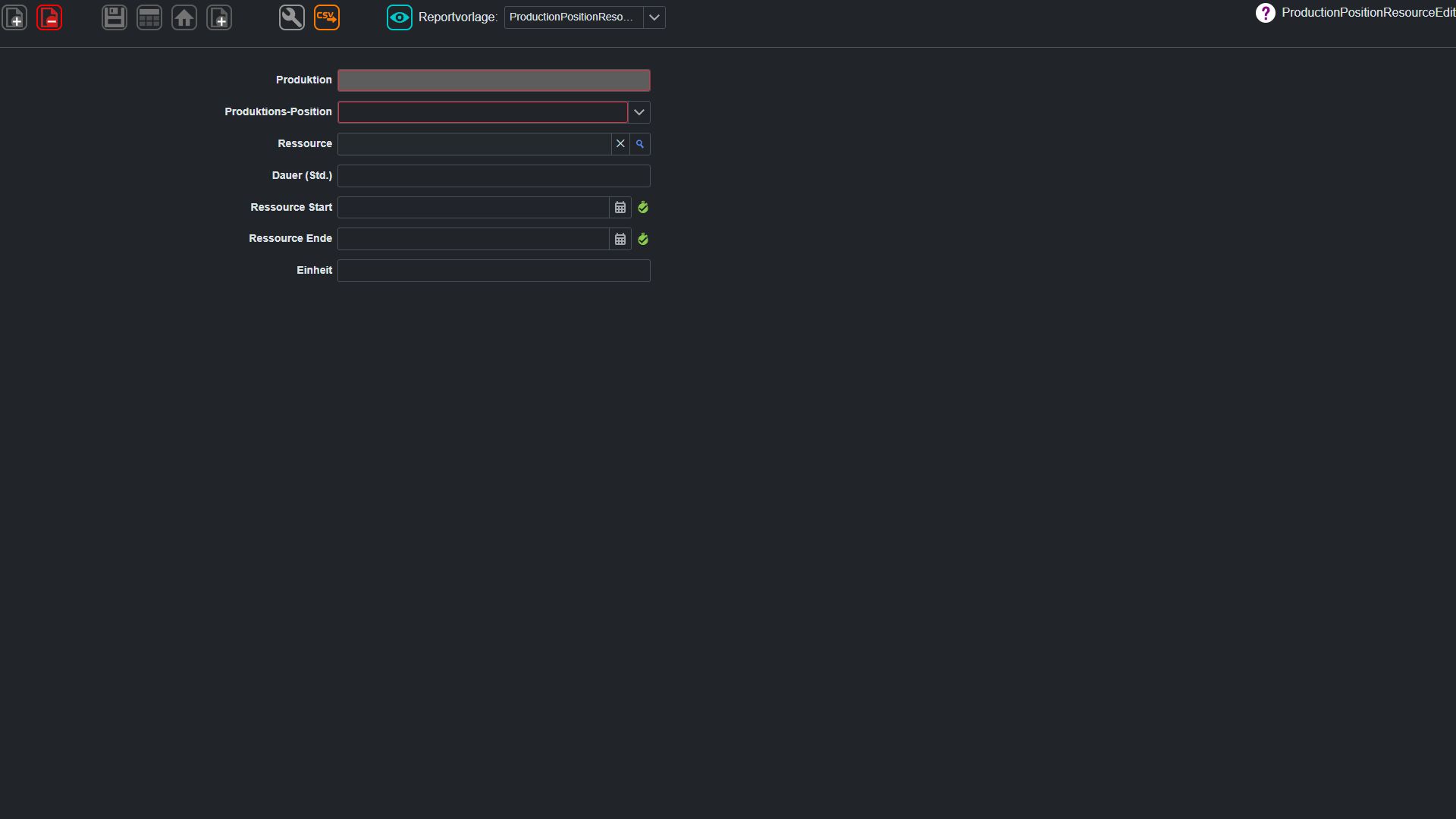This screenshot has height=819, width=1456.
Task: Open calendar for Ressource Ende
Action: click(620, 240)
